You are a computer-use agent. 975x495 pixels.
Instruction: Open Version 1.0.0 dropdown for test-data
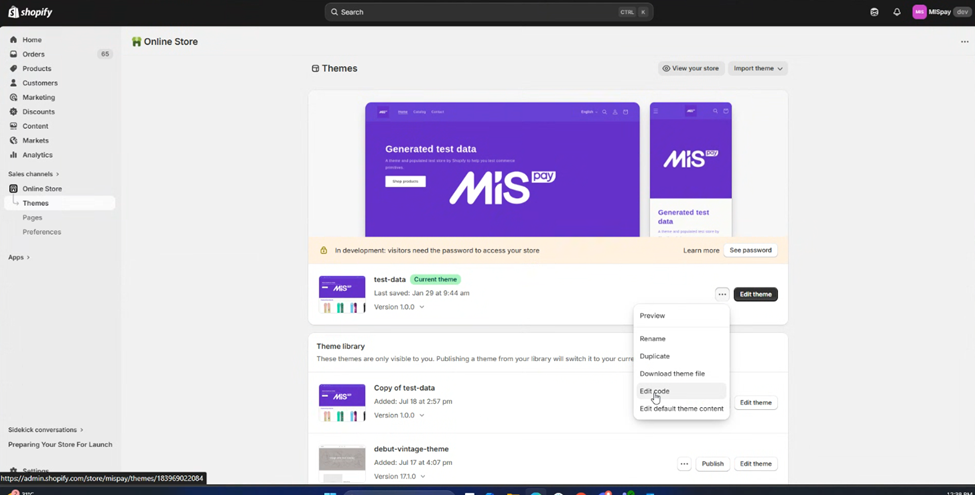399,307
